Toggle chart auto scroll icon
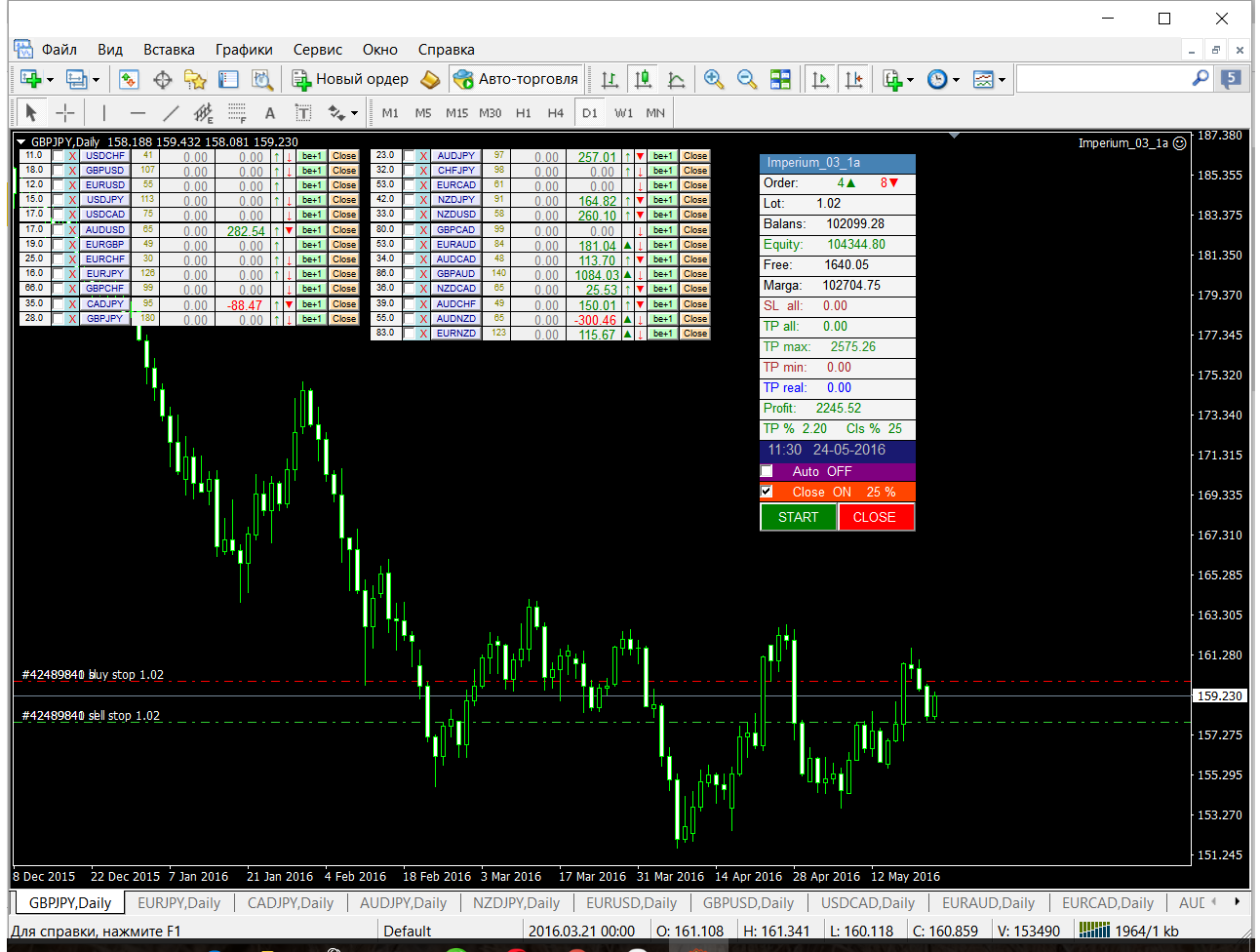 pyautogui.click(x=820, y=80)
